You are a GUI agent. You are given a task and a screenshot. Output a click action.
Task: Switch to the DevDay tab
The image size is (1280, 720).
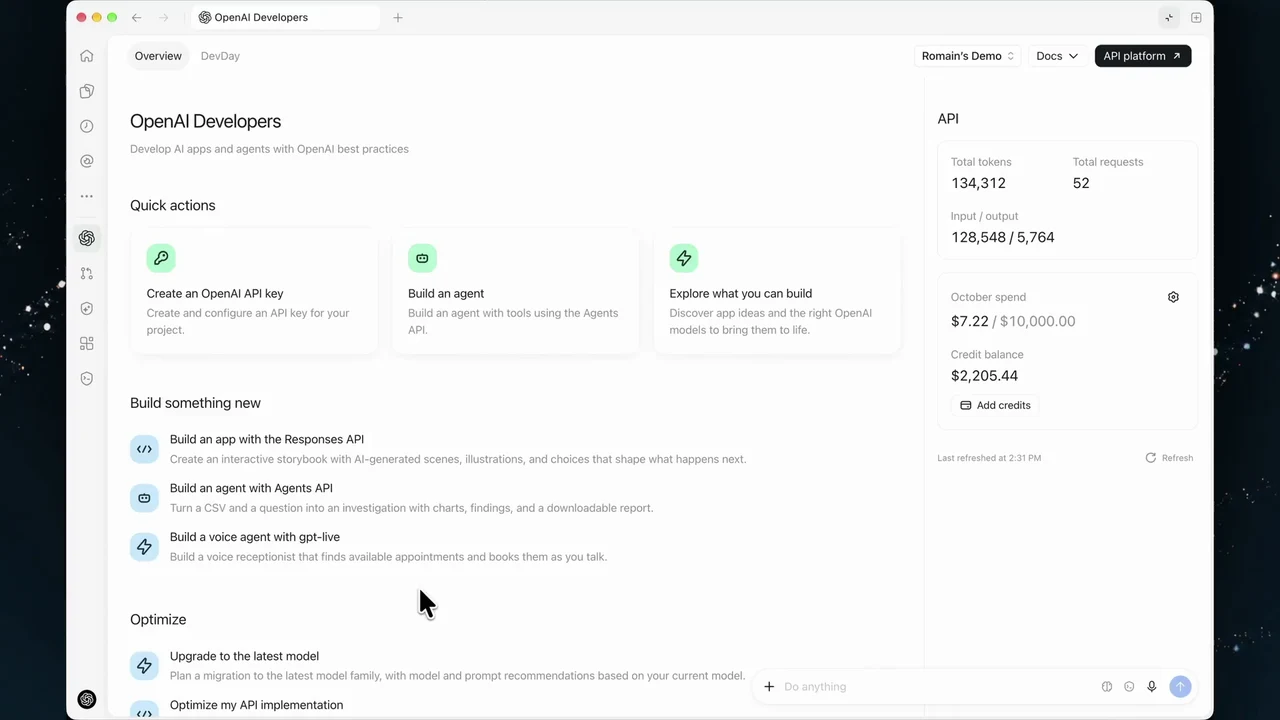click(220, 56)
